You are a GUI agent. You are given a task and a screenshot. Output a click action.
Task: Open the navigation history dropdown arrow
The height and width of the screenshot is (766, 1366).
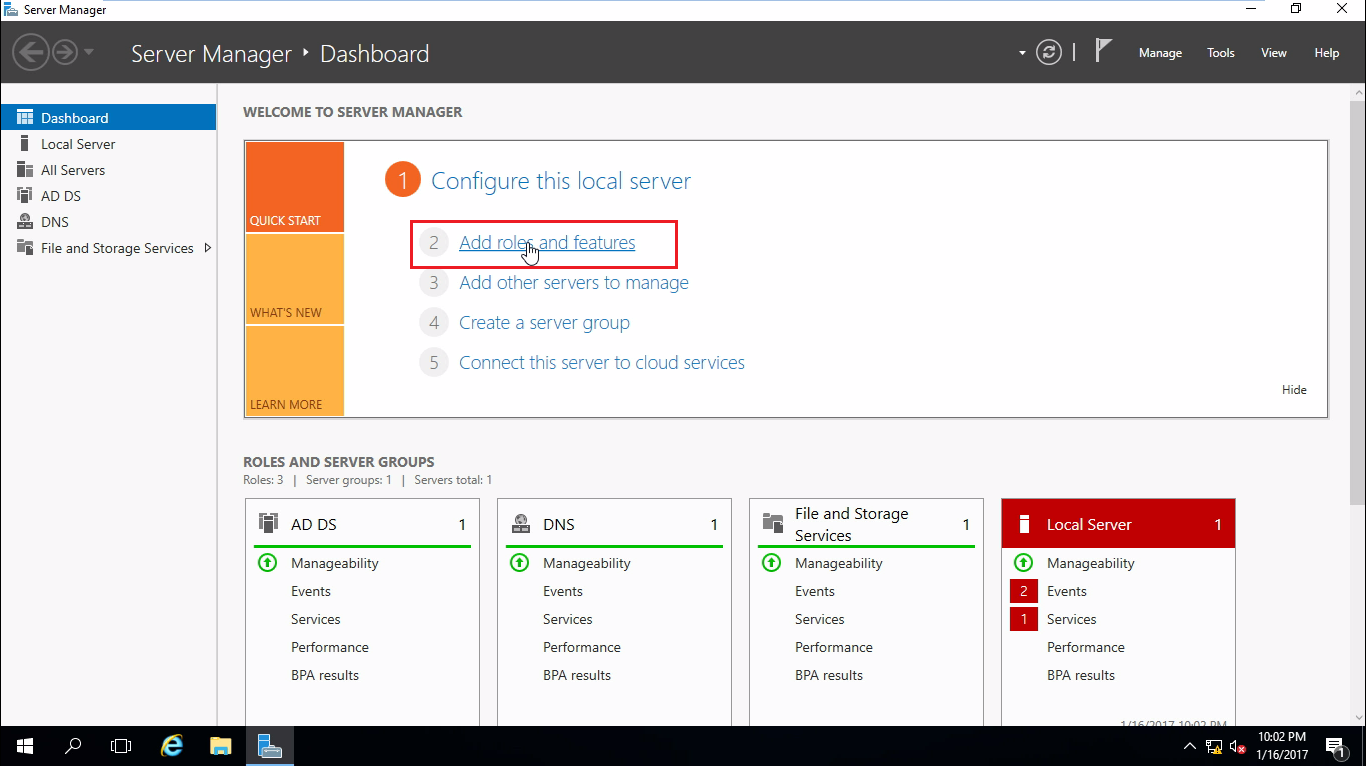click(89, 52)
